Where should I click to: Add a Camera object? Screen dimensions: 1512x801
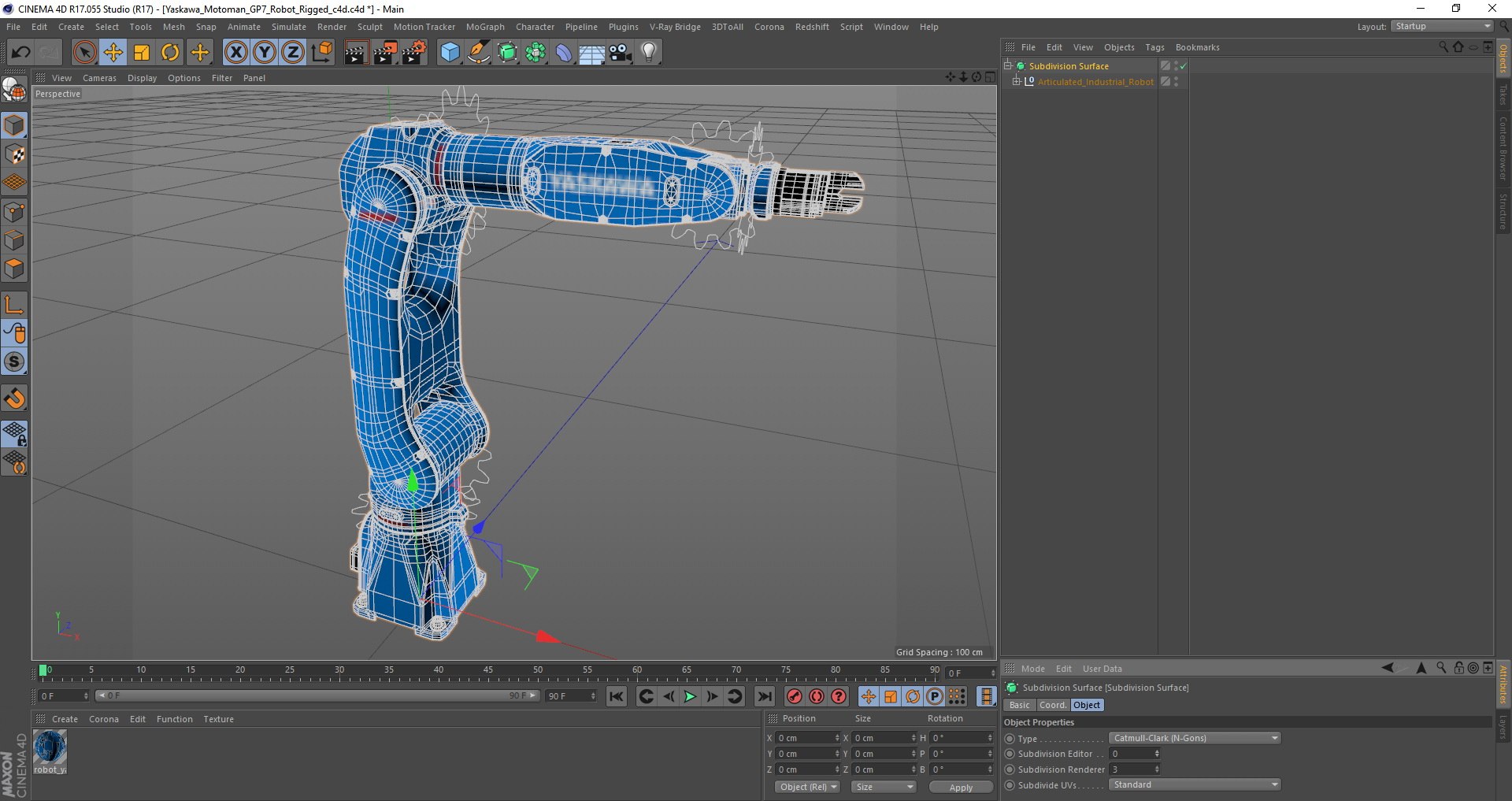pyautogui.click(x=621, y=53)
